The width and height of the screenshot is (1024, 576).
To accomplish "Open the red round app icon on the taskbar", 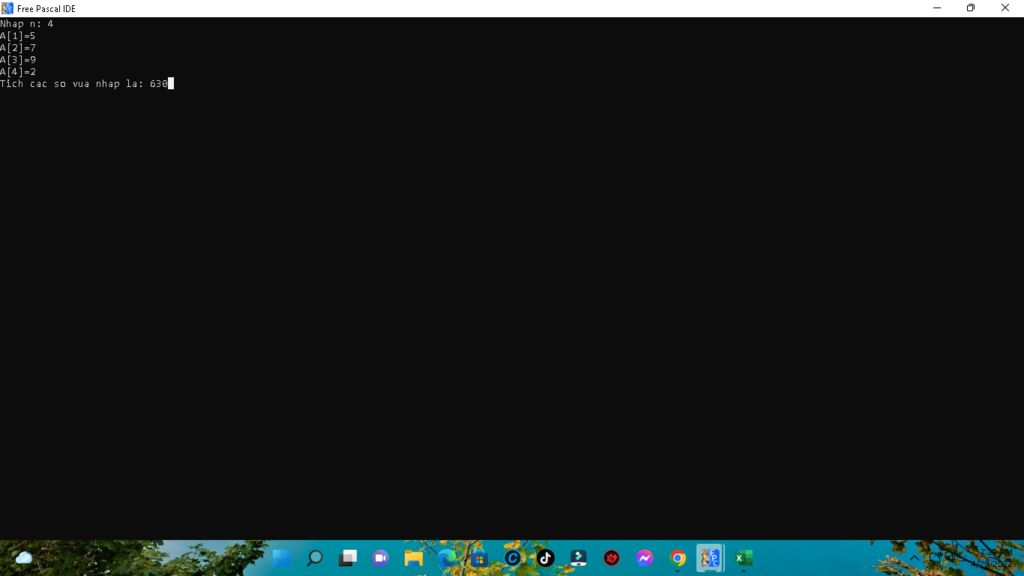I will click(611, 558).
